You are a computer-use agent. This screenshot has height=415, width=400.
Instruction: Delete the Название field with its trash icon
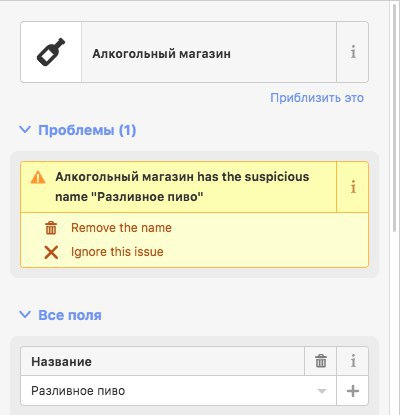[x=321, y=361]
